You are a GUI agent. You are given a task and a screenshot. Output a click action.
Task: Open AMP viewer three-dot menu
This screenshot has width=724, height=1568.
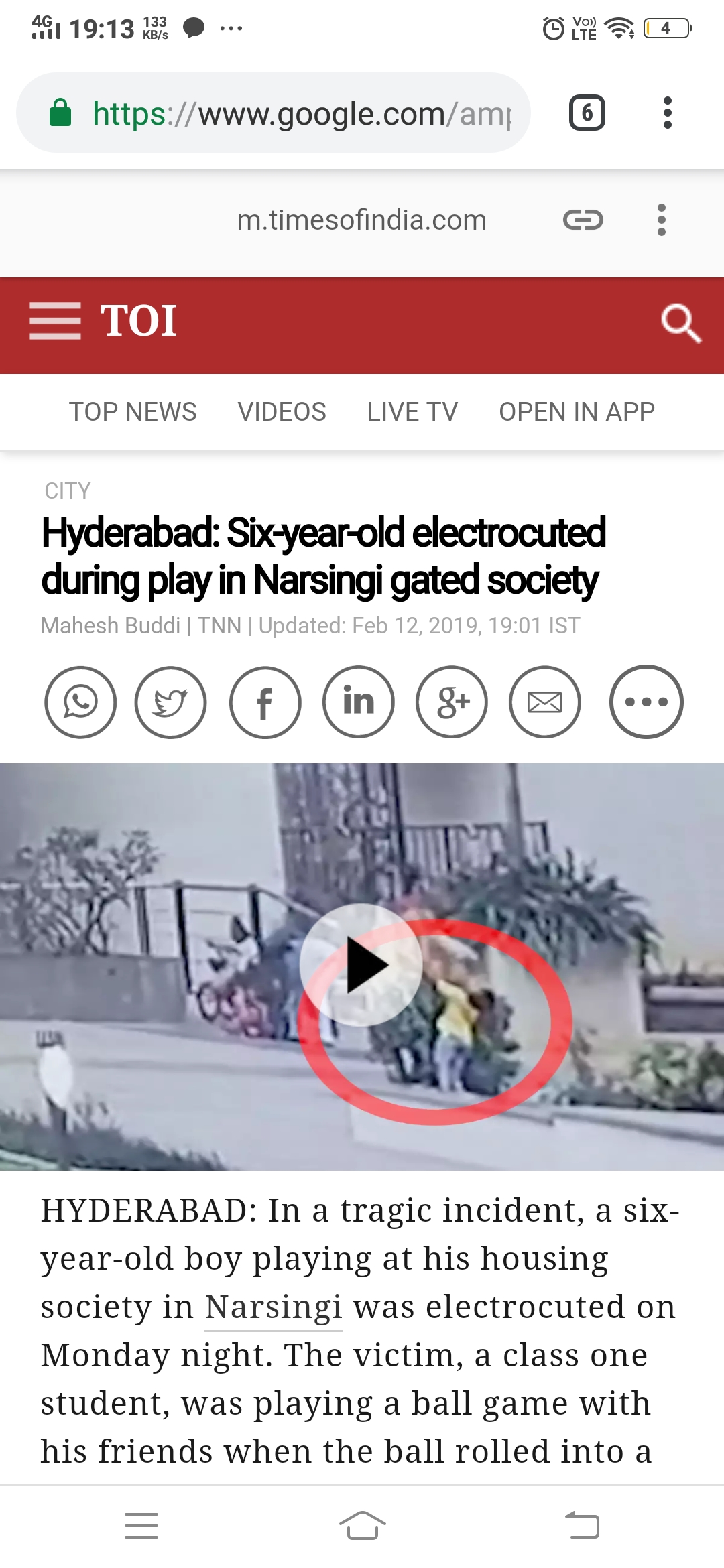click(662, 220)
